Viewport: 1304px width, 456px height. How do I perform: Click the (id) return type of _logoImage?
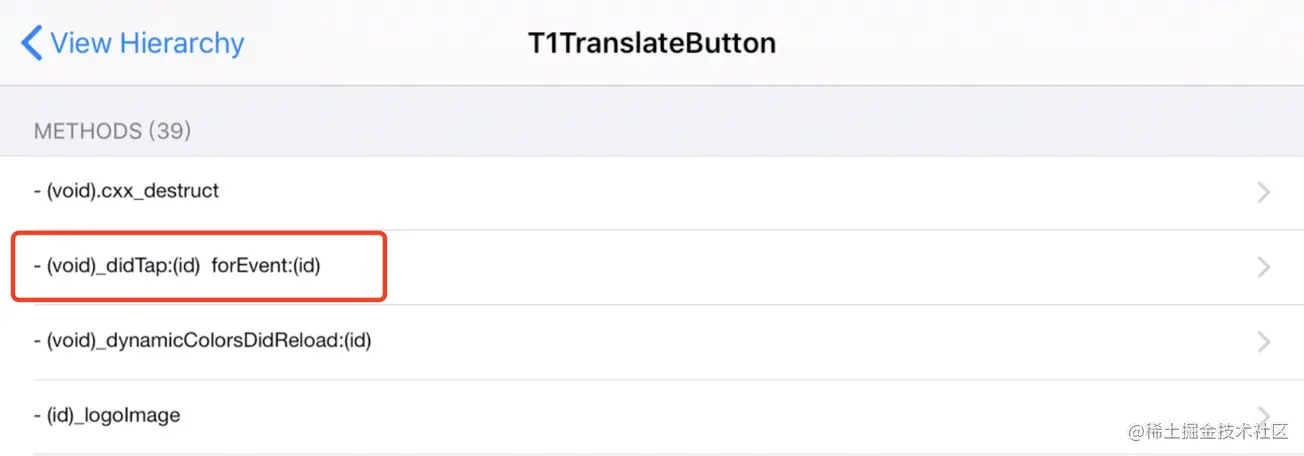58,415
